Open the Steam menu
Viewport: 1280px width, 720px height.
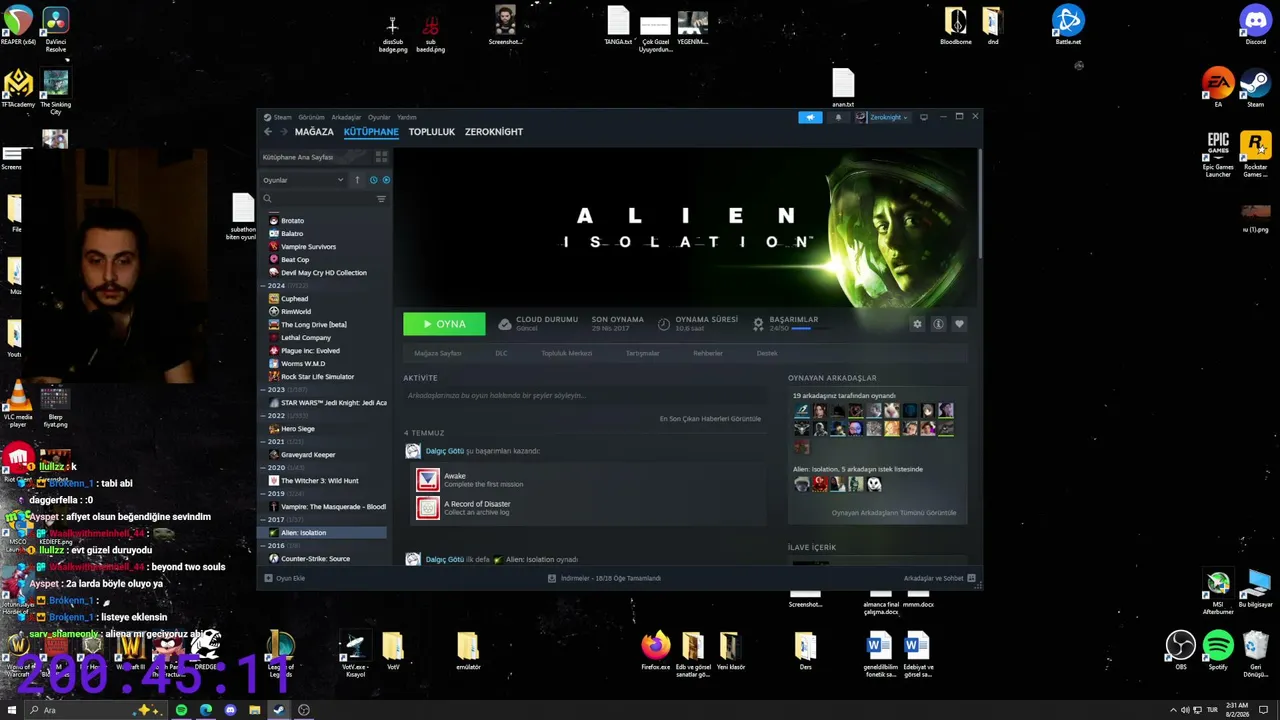point(279,117)
